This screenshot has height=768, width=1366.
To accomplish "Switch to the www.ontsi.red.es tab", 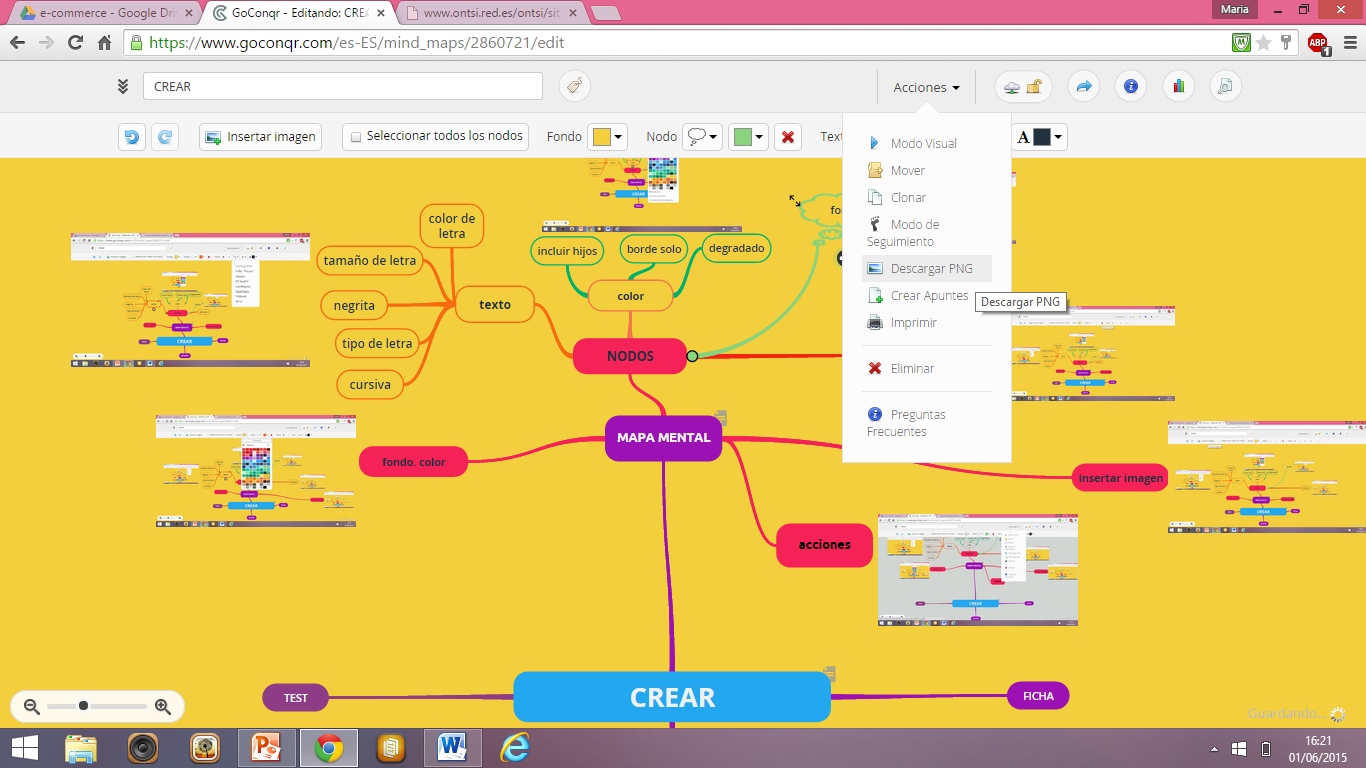I will [489, 13].
